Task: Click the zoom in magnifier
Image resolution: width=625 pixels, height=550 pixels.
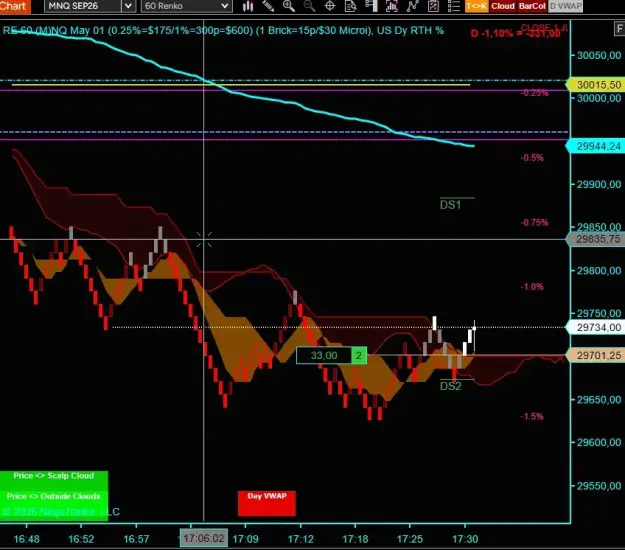Action: [289, 6]
